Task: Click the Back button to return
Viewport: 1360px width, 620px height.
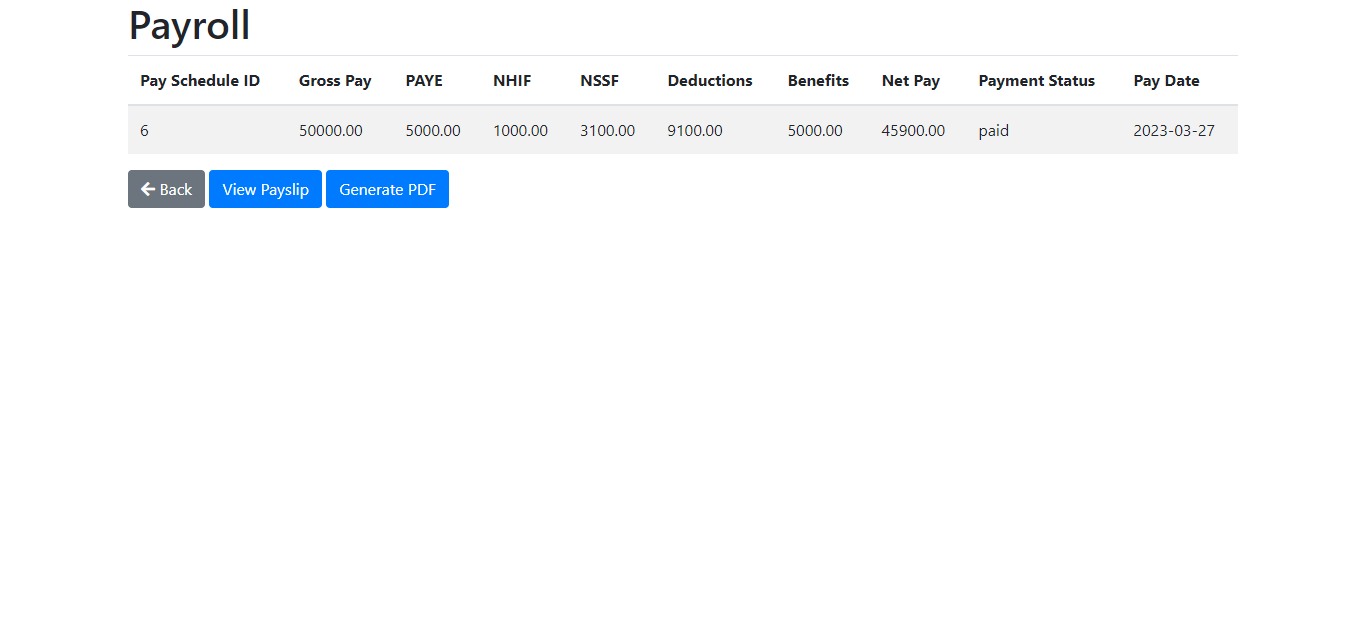Action: tap(166, 189)
